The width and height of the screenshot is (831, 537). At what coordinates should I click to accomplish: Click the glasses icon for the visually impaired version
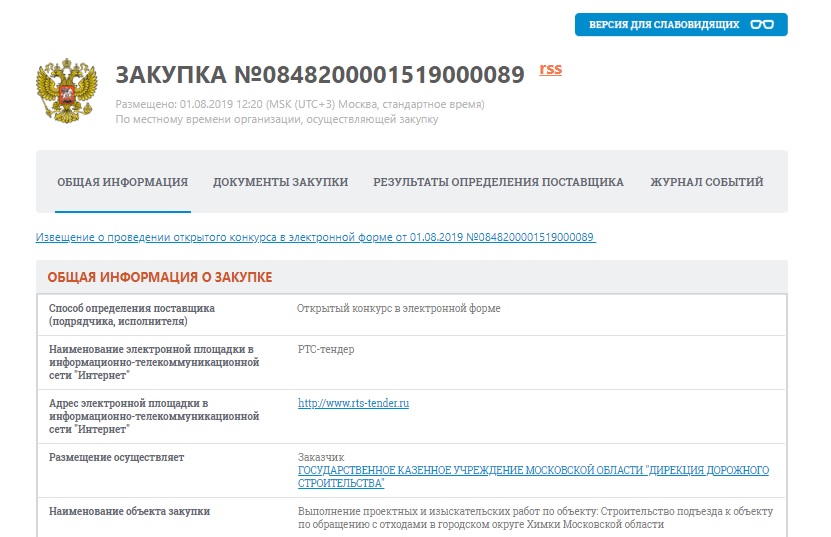[762, 24]
